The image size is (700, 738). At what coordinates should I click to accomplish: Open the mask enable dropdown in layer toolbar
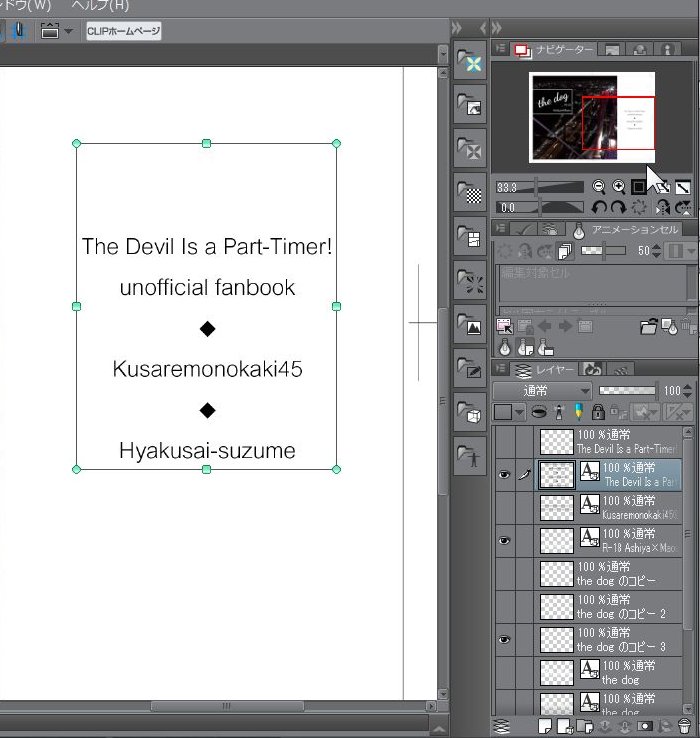click(x=644, y=412)
